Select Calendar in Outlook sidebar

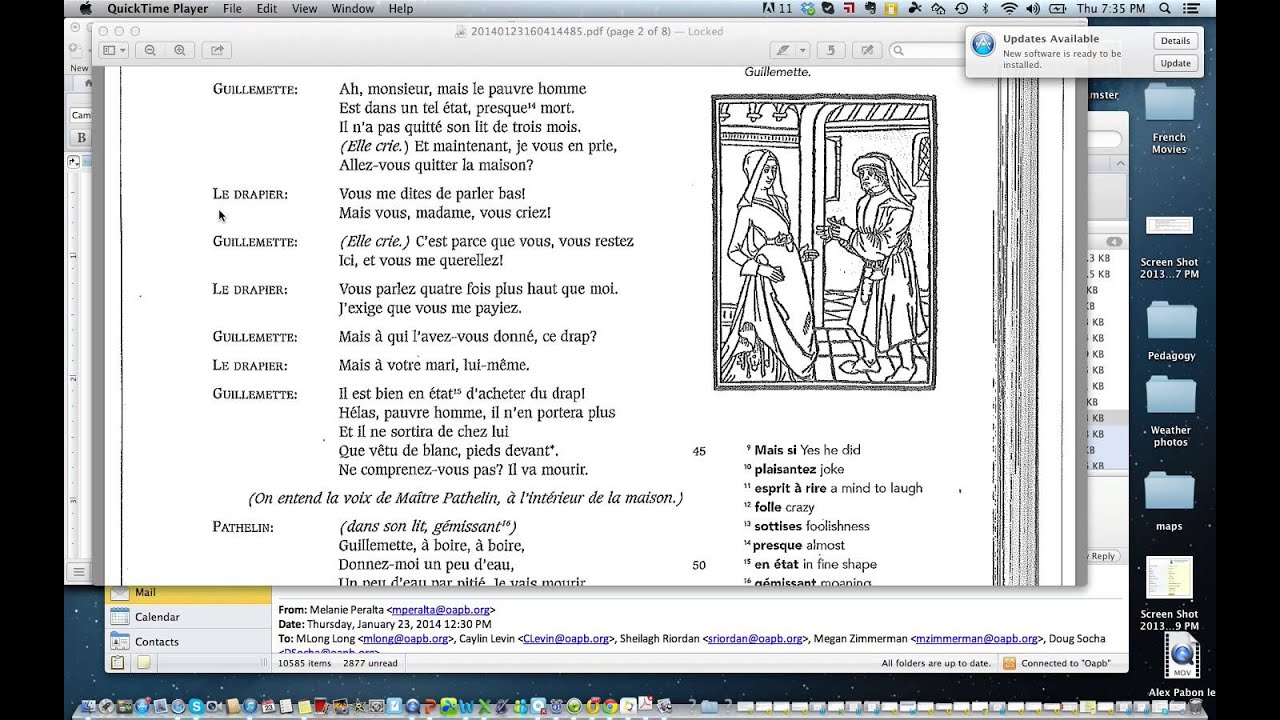pyautogui.click(x=188, y=617)
